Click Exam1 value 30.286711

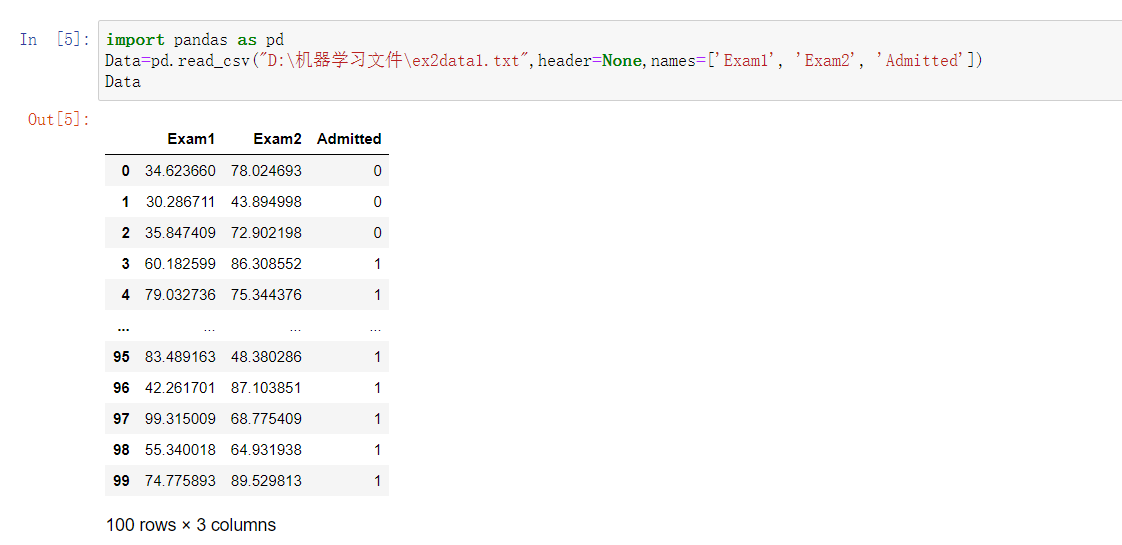180,202
